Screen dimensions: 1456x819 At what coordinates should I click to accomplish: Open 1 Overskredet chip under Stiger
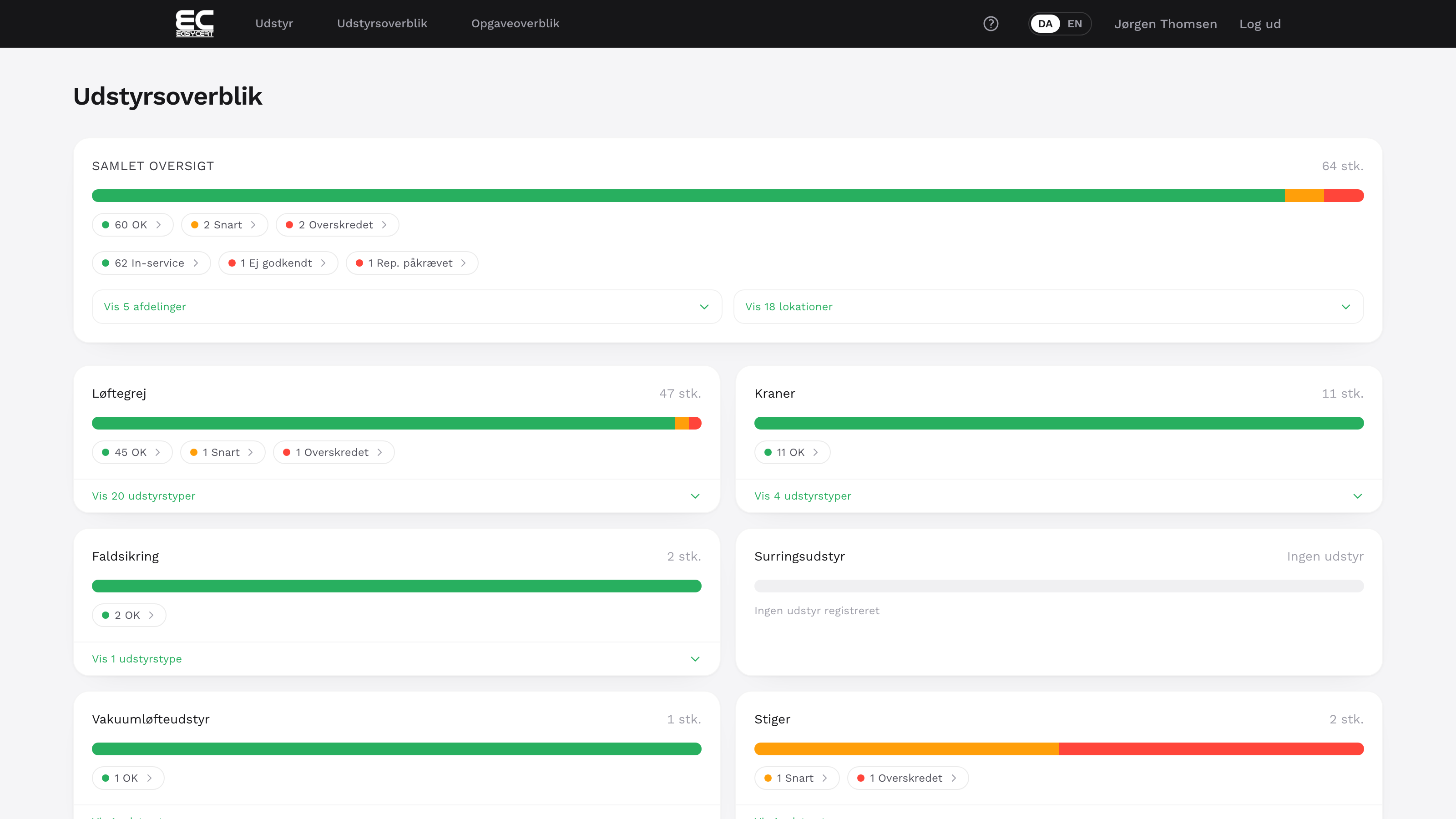[908, 779]
